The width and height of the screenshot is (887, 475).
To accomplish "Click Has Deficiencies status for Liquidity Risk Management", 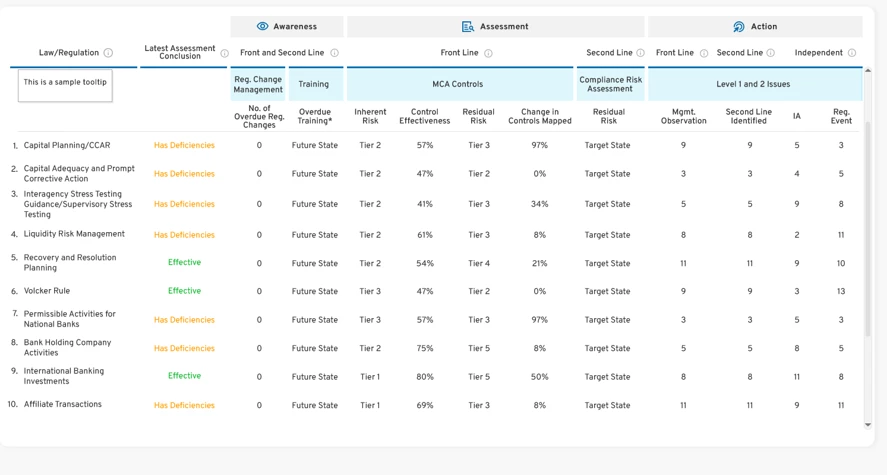I will tap(184, 235).
